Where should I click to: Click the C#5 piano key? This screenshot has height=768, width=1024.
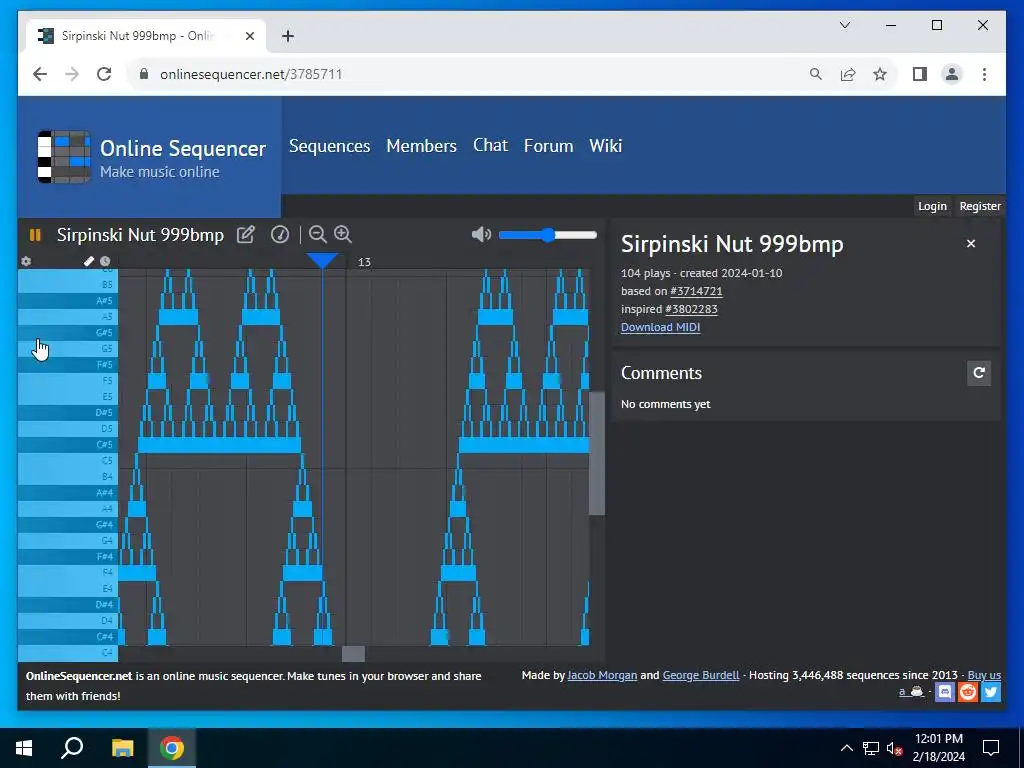(x=67, y=445)
